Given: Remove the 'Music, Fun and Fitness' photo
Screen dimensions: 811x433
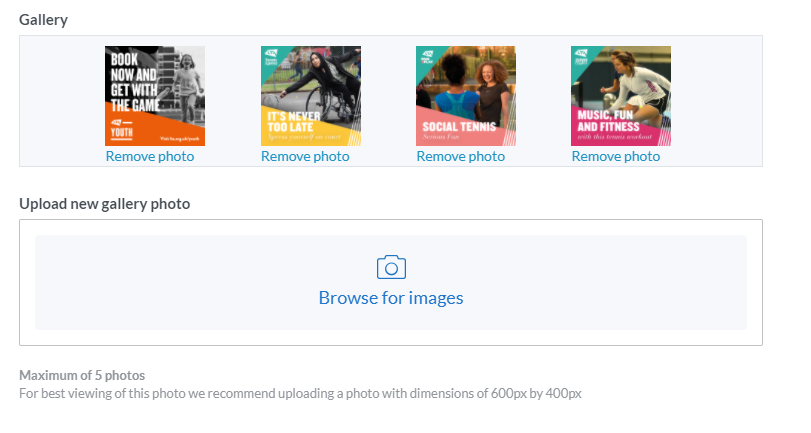Looking at the screenshot, I should (x=616, y=156).
